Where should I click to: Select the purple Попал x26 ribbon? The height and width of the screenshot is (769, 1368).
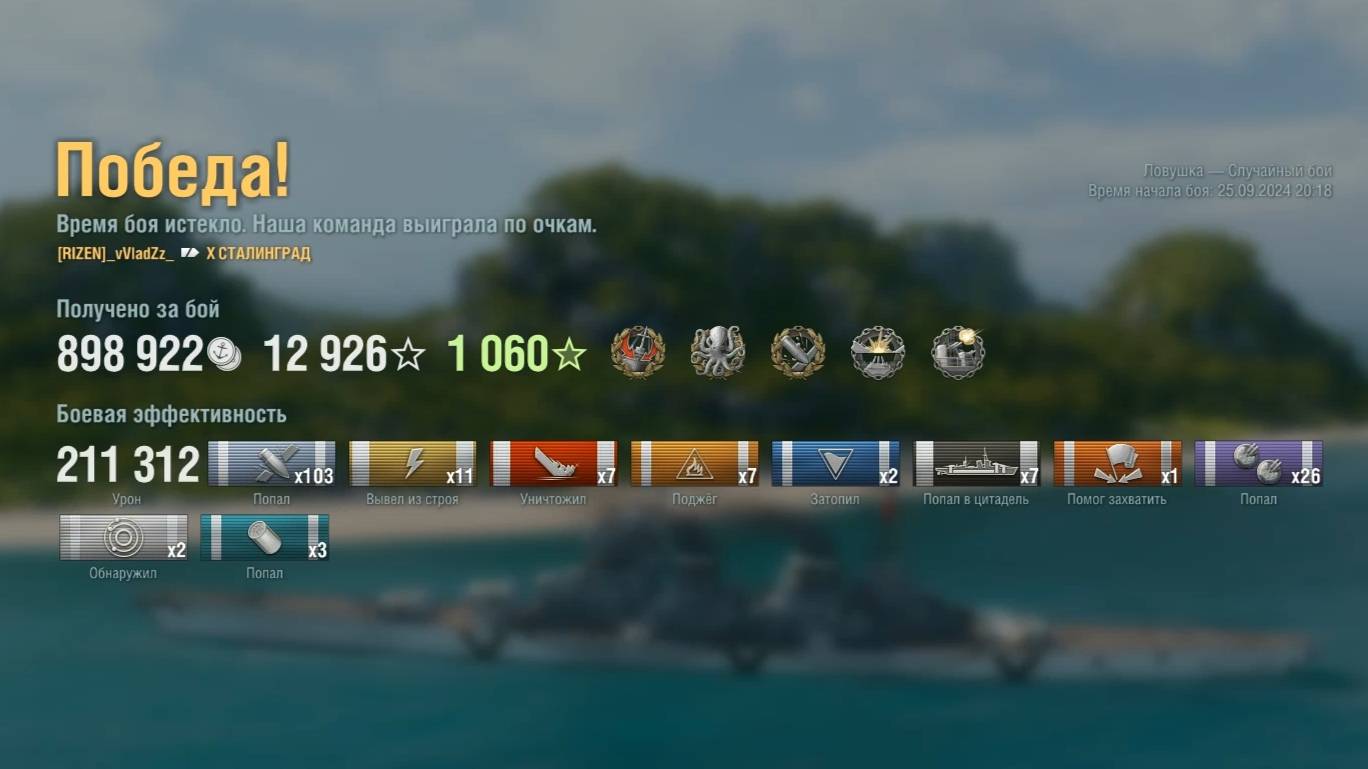pyautogui.click(x=1259, y=464)
